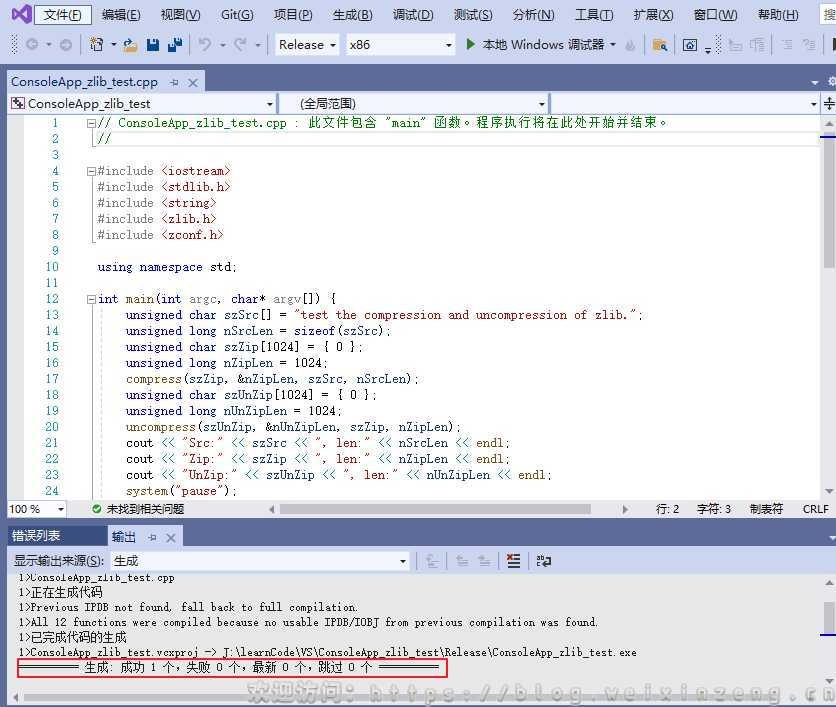Collapse the main function code block
This screenshot has height=707, width=836.
point(91,299)
